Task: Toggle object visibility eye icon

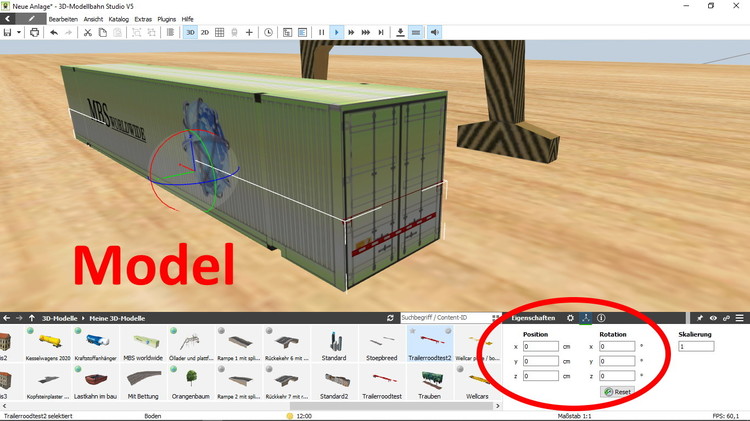Action: coord(713,318)
